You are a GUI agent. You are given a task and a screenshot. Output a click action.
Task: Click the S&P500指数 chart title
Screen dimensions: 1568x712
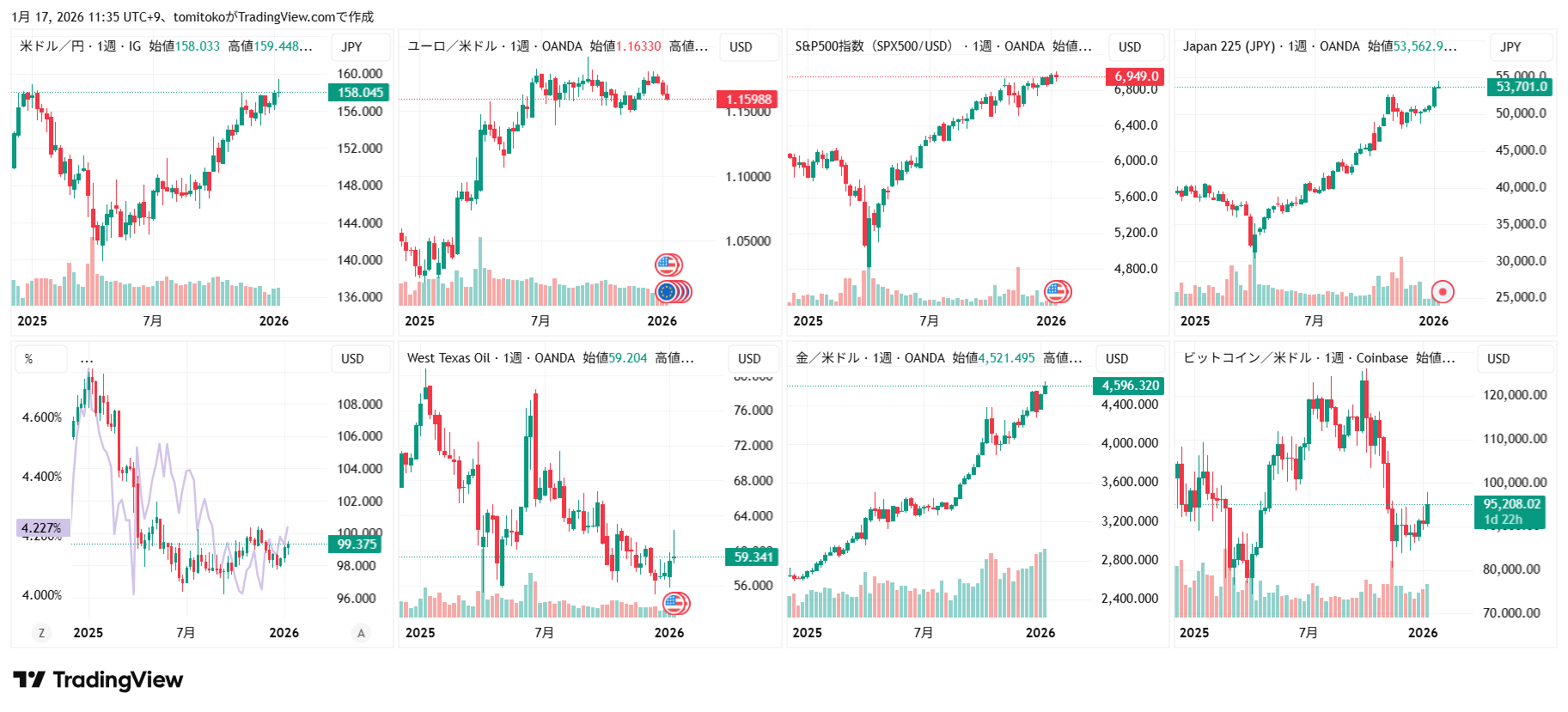tap(873, 46)
